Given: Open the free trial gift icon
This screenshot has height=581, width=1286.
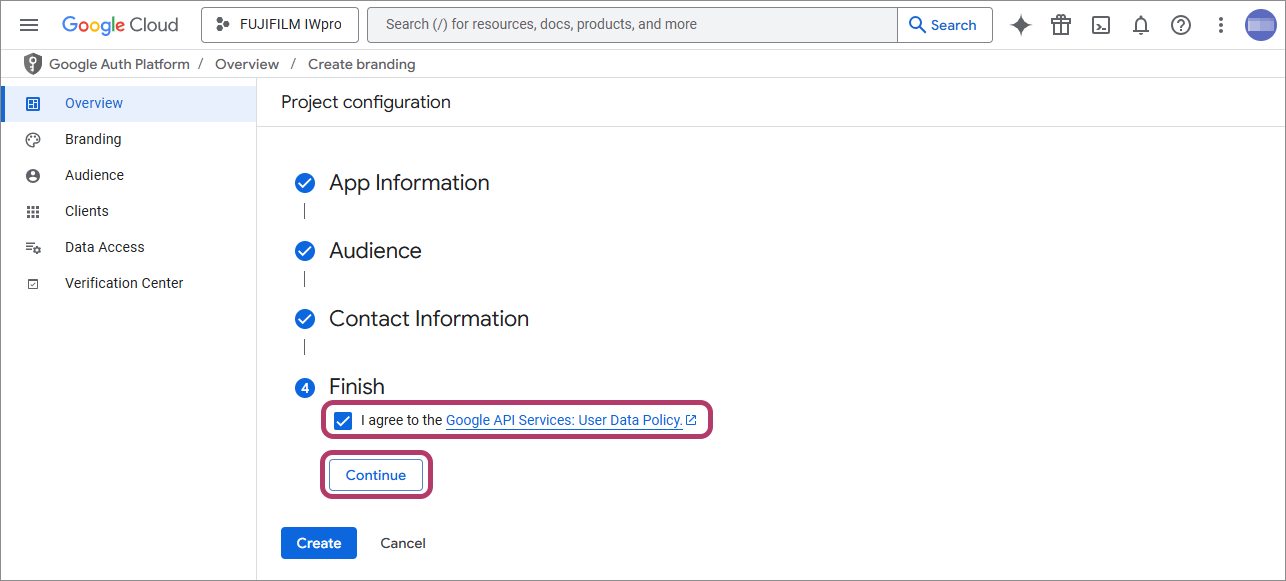Looking at the screenshot, I should (1061, 25).
